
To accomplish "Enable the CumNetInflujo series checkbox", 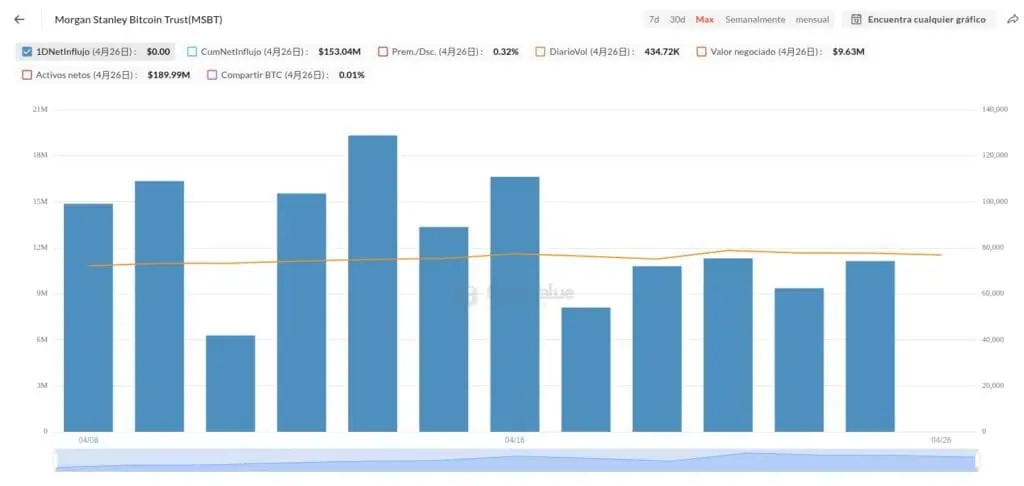I will pos(192,51).
